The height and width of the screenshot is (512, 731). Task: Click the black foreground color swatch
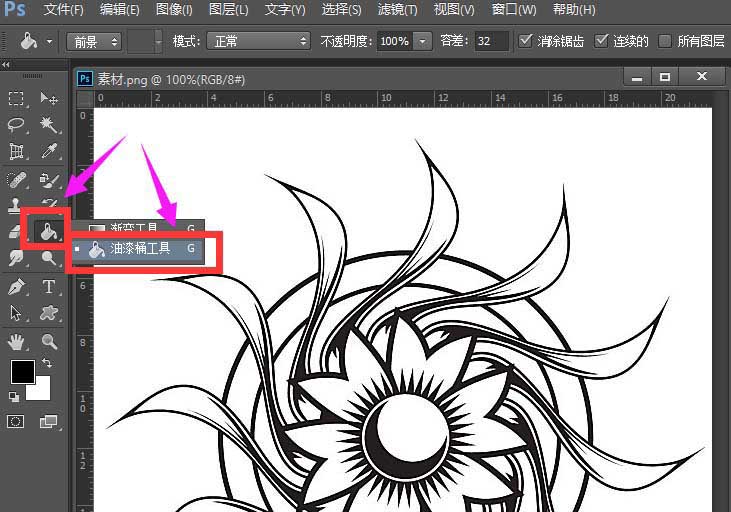click(x=22, y=373)
